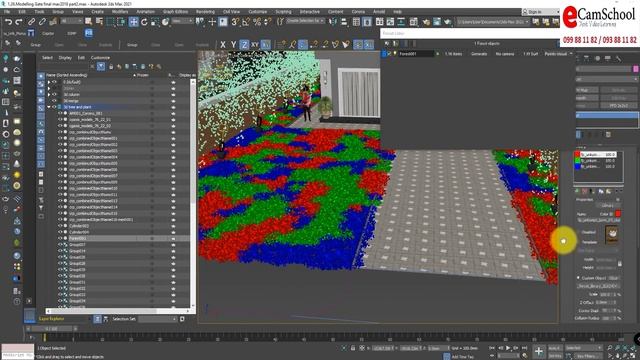640x360 pixels.
Task: Click the Sign In button
Action: click(x=541, y=12)
